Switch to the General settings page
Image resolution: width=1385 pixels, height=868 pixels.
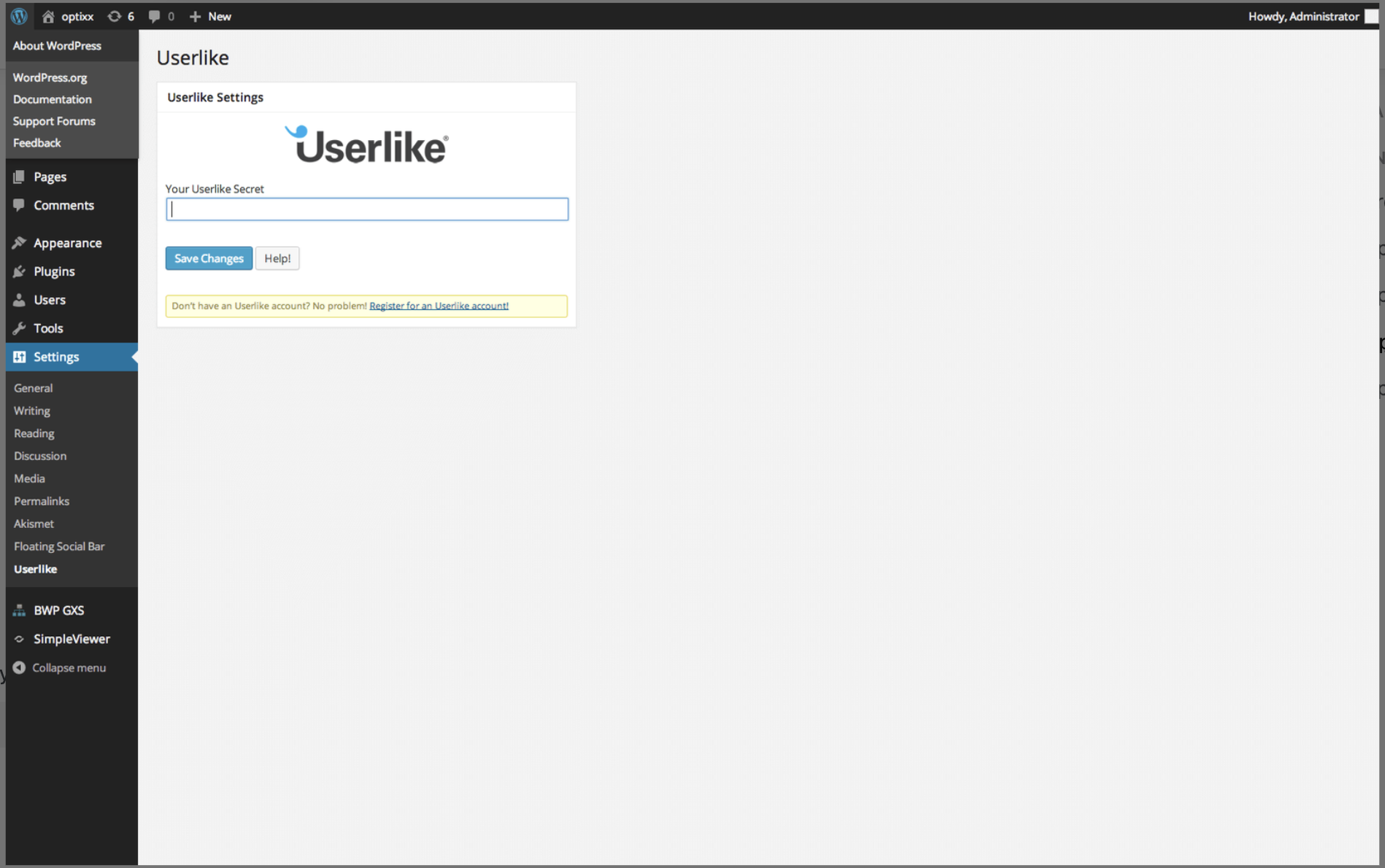(33, 387)
